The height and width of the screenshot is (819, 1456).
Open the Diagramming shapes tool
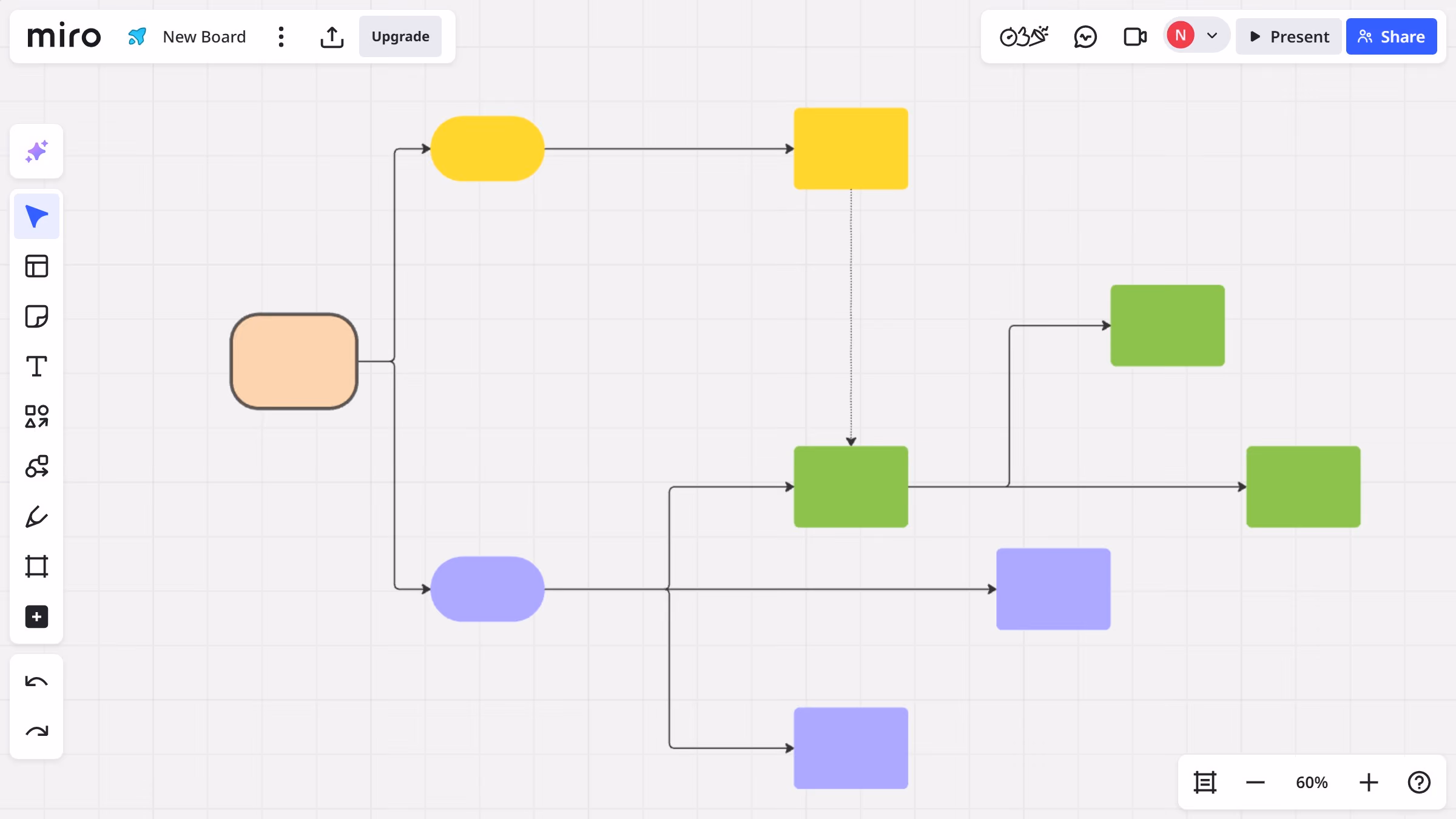pos(36,467)
